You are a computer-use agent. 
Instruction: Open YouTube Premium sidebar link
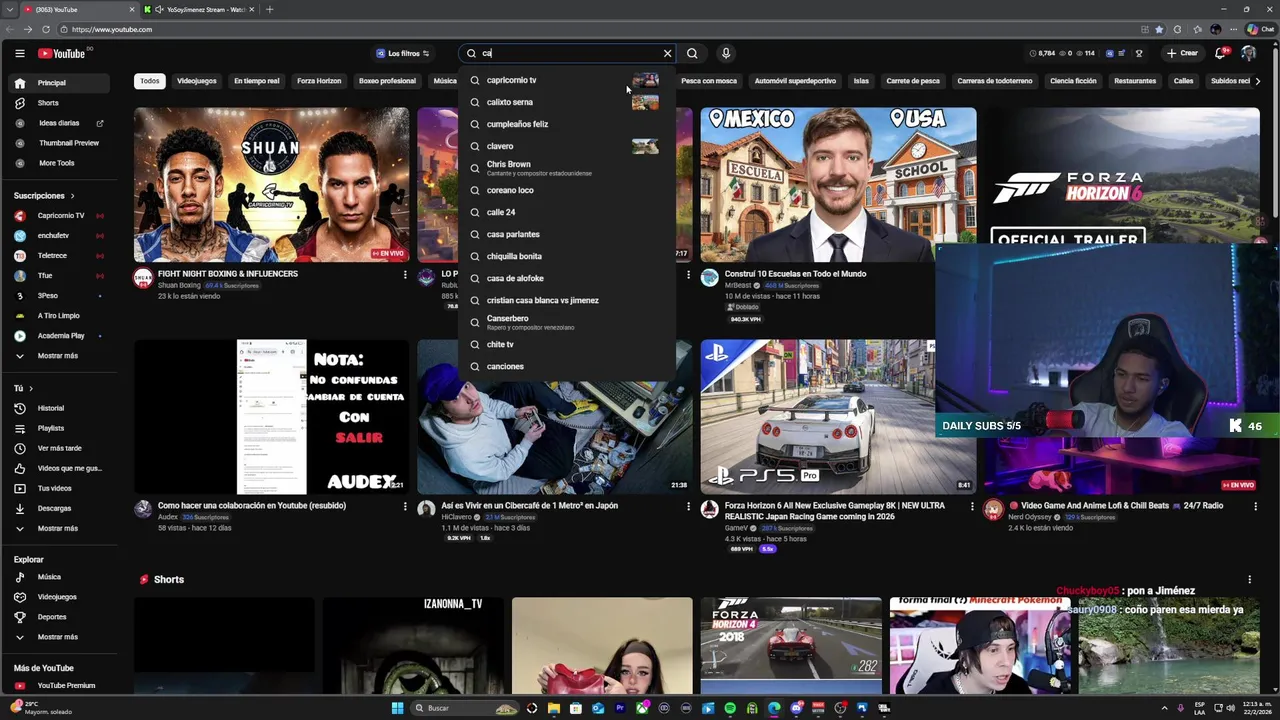pos(58,686)
